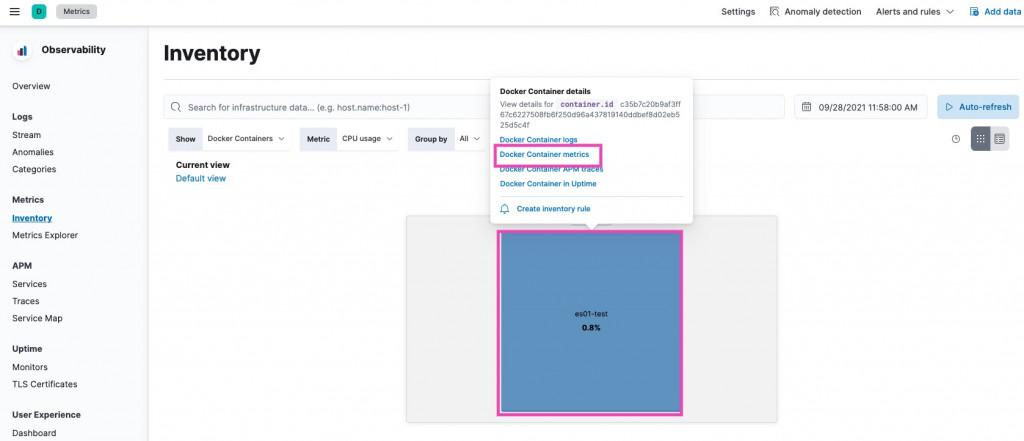Click the Add data icon

point(974,11)
